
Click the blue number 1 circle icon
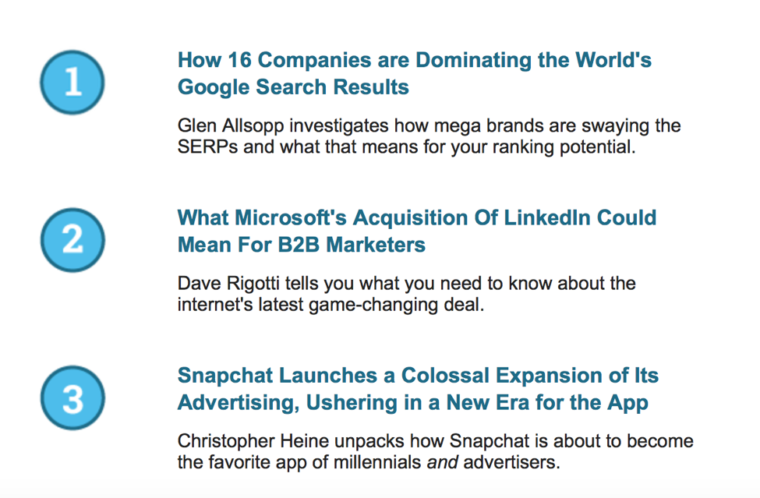72,82
